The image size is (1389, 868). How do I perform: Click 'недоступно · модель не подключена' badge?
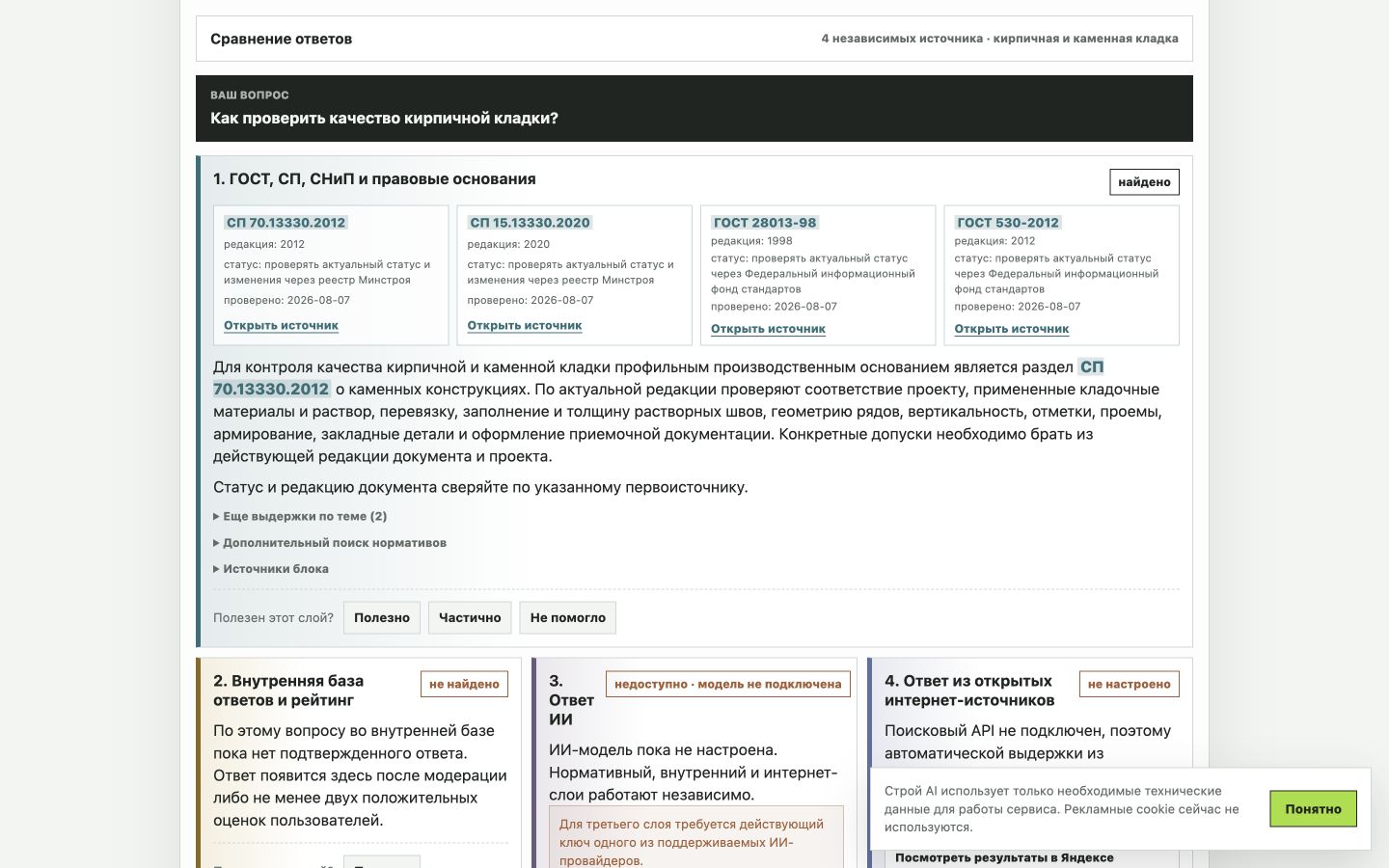tap(728, 684)
